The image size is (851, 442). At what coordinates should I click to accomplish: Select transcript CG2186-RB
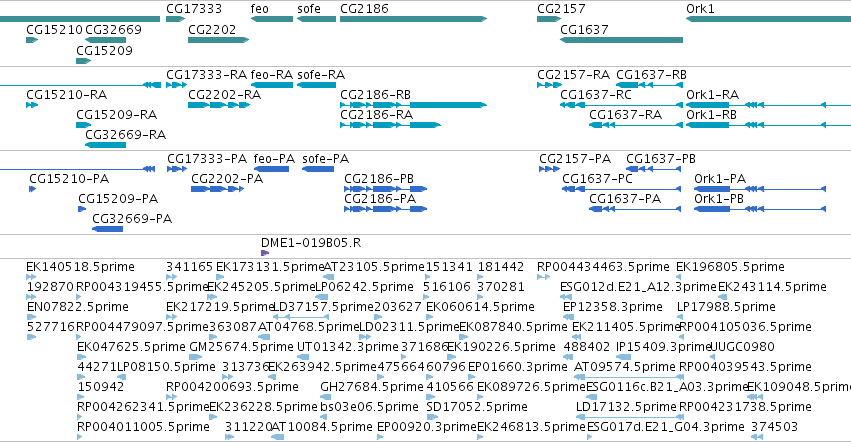pos(414,105)
